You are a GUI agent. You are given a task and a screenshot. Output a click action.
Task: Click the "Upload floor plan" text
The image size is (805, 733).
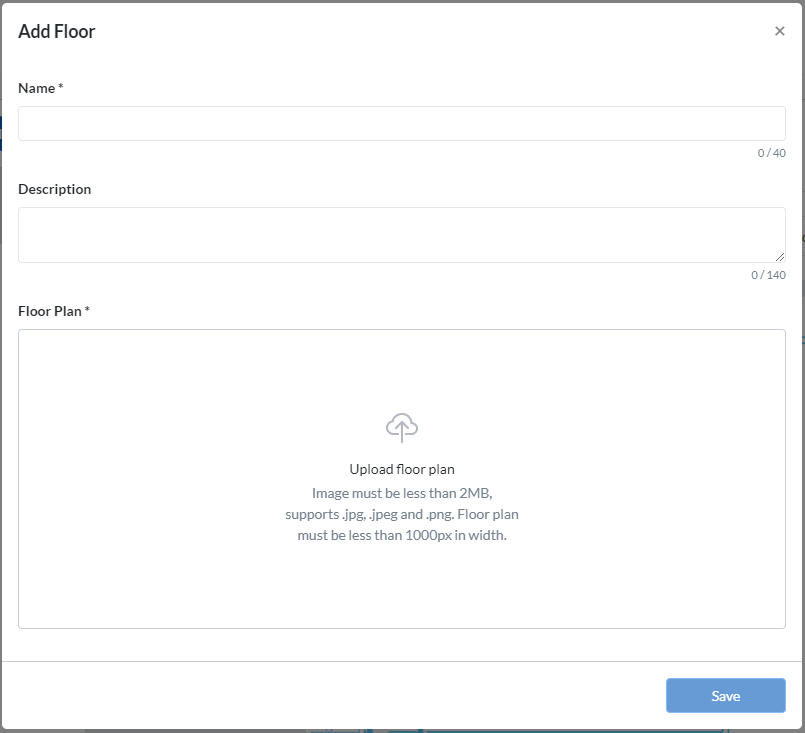click(402, 469)
